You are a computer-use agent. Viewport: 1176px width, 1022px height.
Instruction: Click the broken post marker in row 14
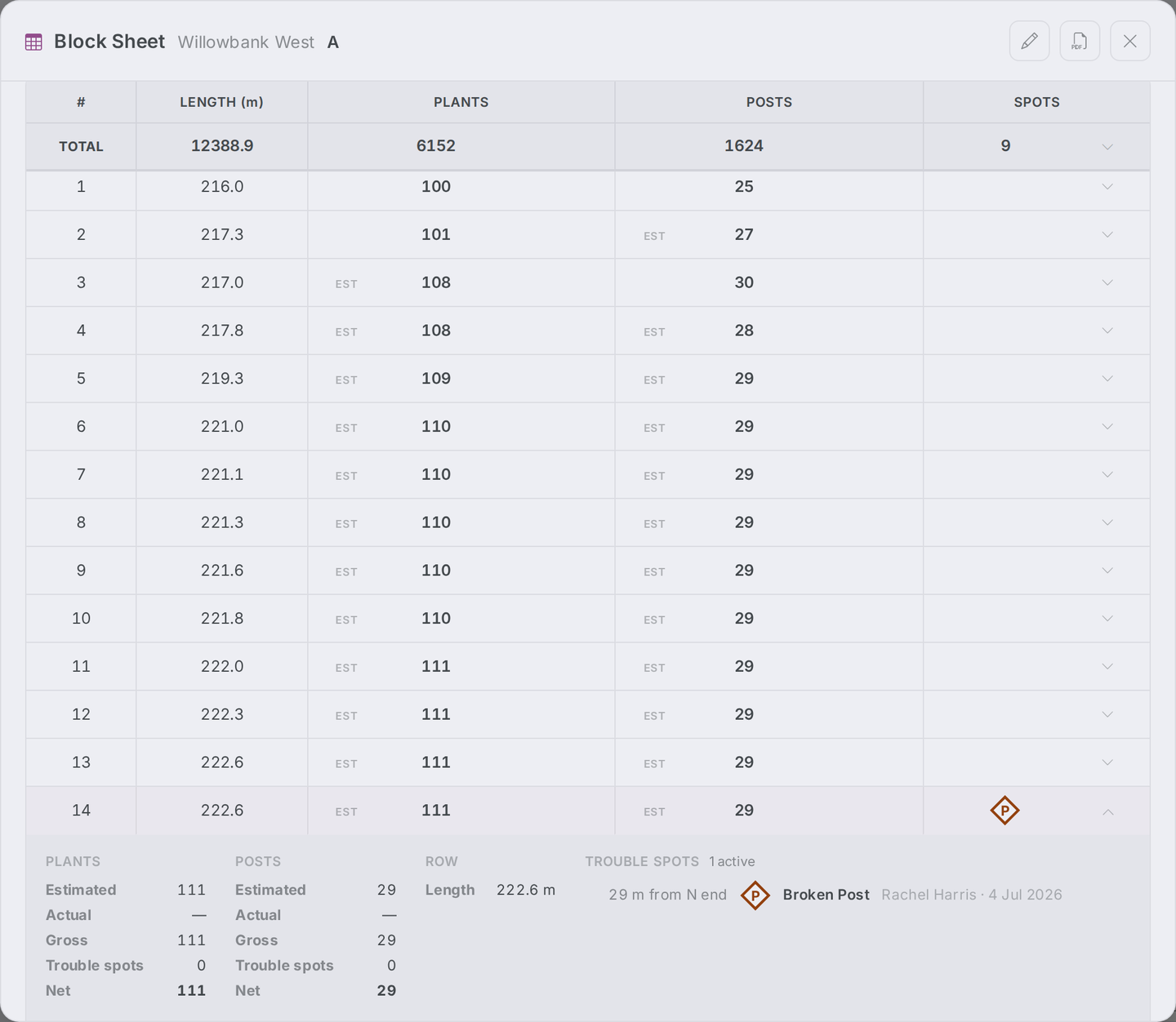click(x=1004, y=811)
